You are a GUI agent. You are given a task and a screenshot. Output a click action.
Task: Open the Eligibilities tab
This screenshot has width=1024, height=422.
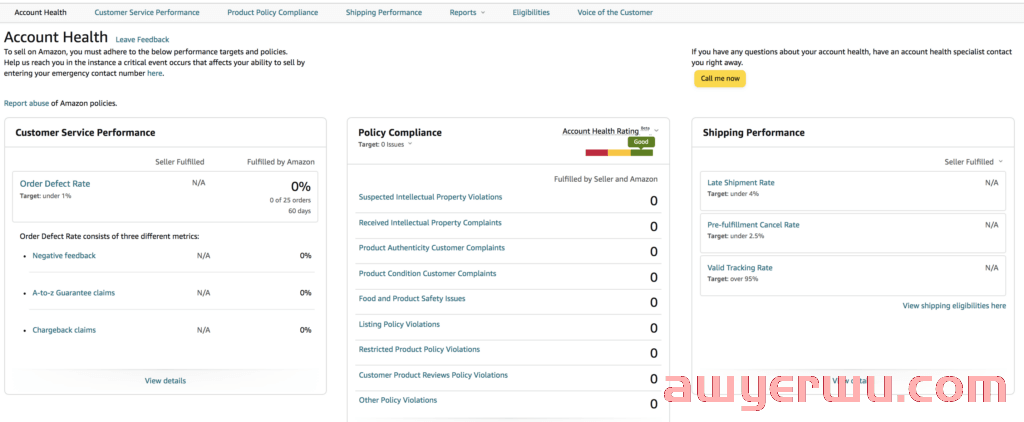click(x=531, y=12)
